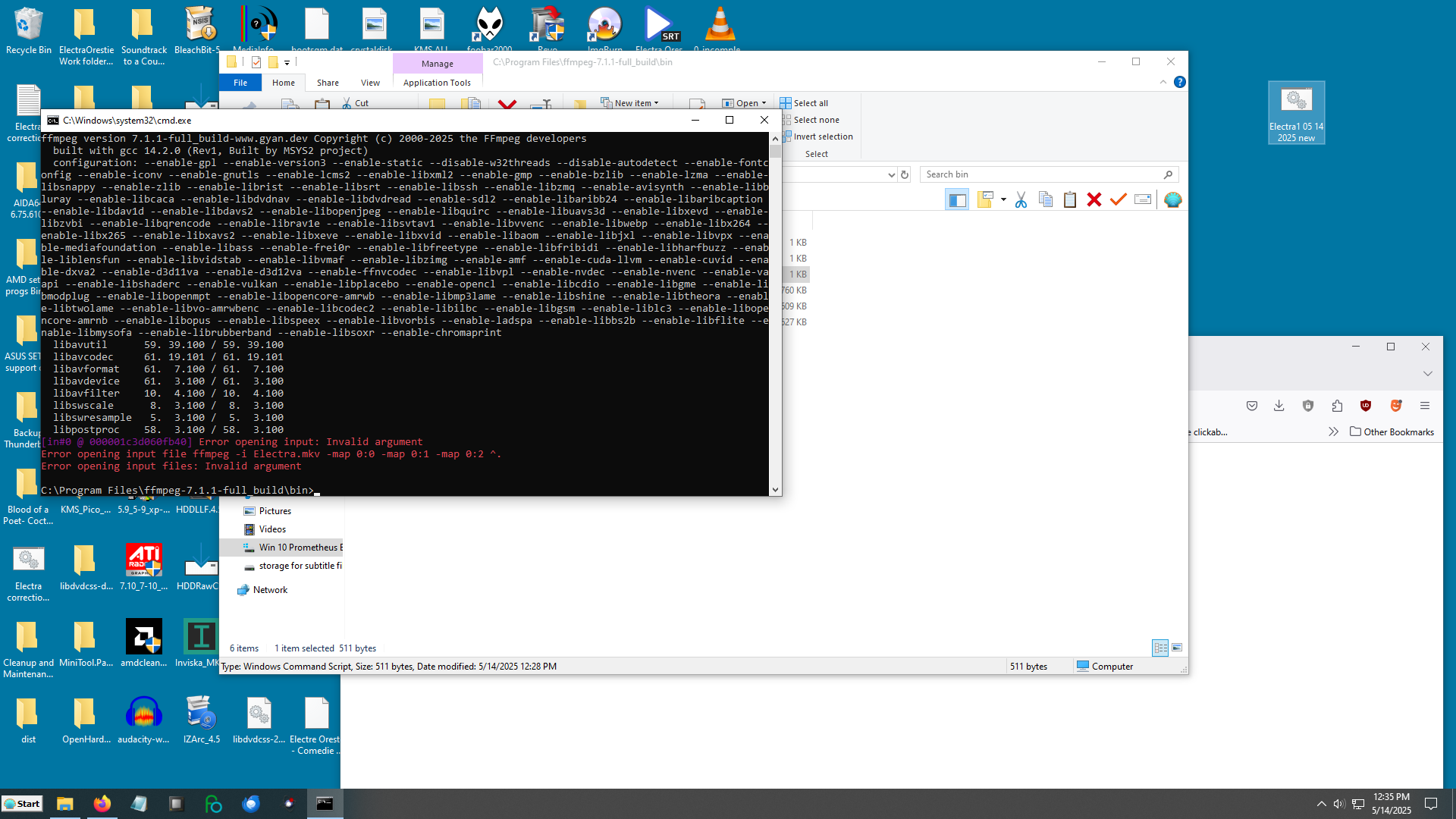The width and height of the screenshot is (1456, 819).
Task: Click the Explorer help question mark icon
Action: (x=1180, y=82)
